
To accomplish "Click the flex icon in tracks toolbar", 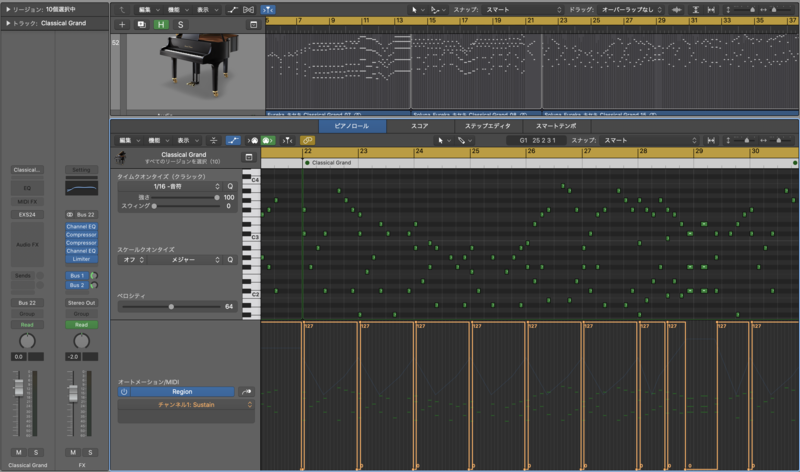I will (248, 10).
